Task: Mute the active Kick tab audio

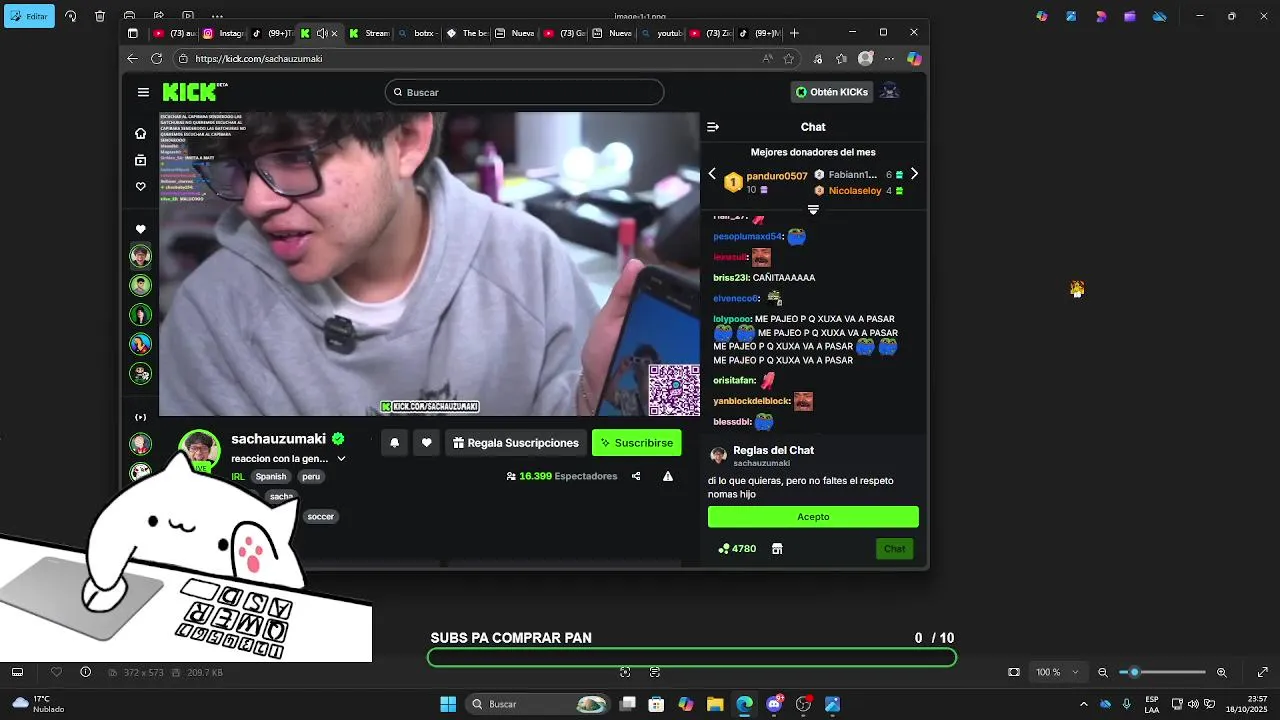Action: (x=321, y=33)
